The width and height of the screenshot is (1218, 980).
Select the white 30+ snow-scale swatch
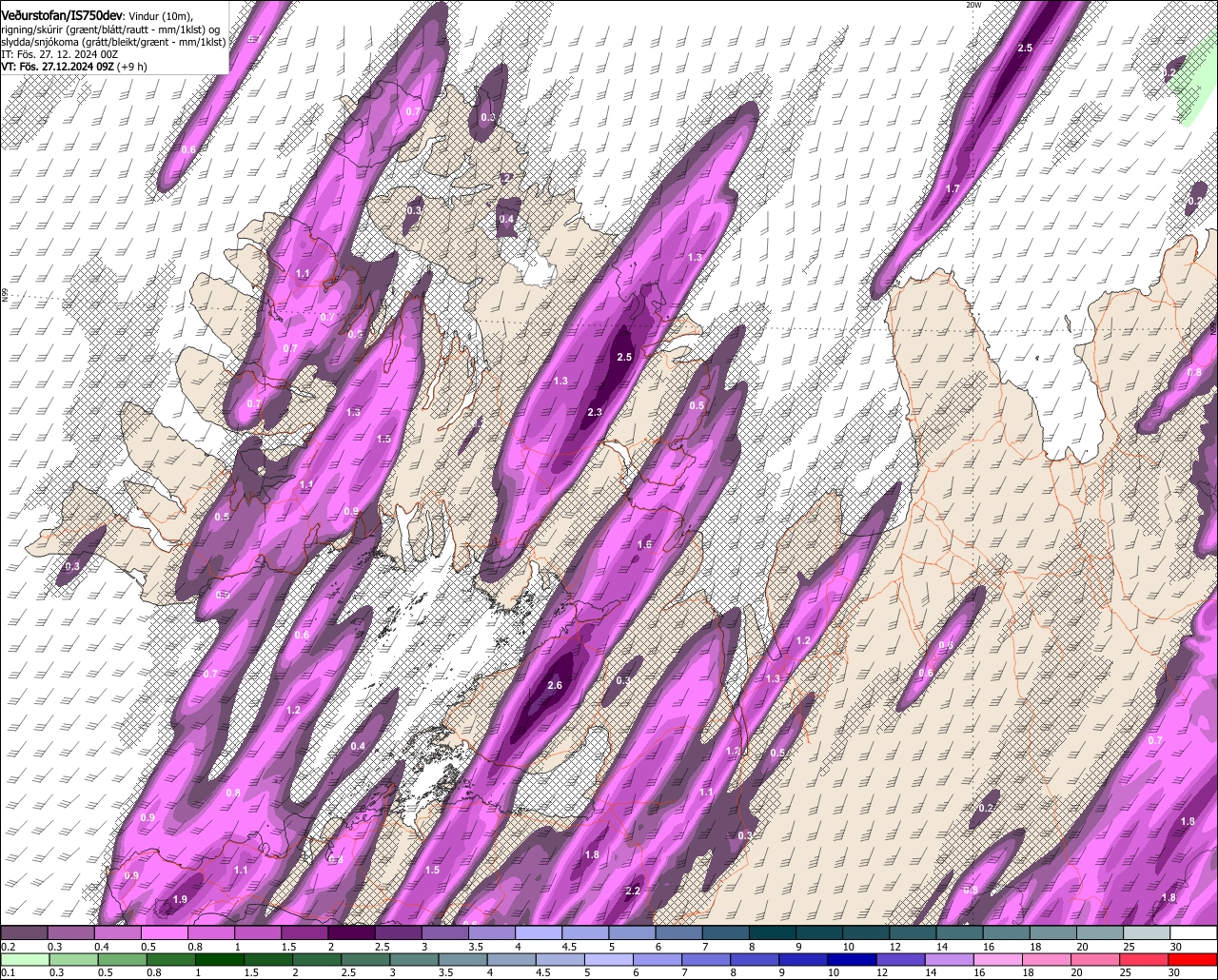click(1193, 933)
